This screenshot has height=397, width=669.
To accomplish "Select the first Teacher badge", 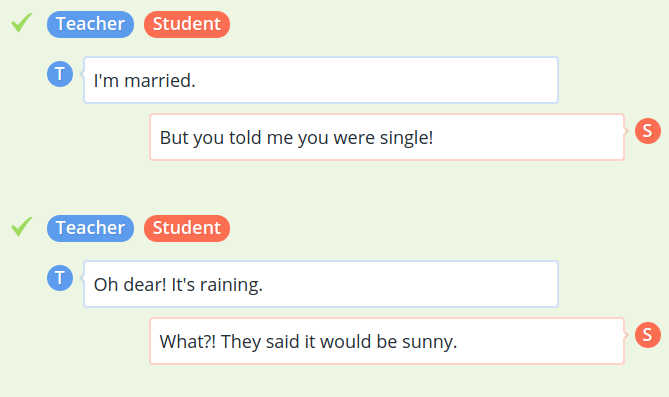I will tap(90, 24).
